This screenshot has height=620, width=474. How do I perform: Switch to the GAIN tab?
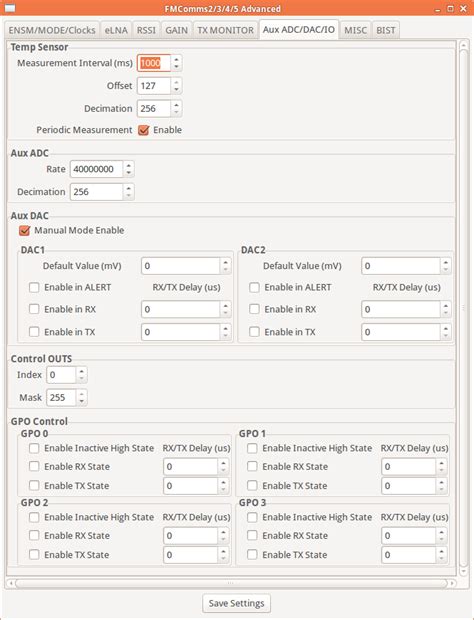point(176,30)
